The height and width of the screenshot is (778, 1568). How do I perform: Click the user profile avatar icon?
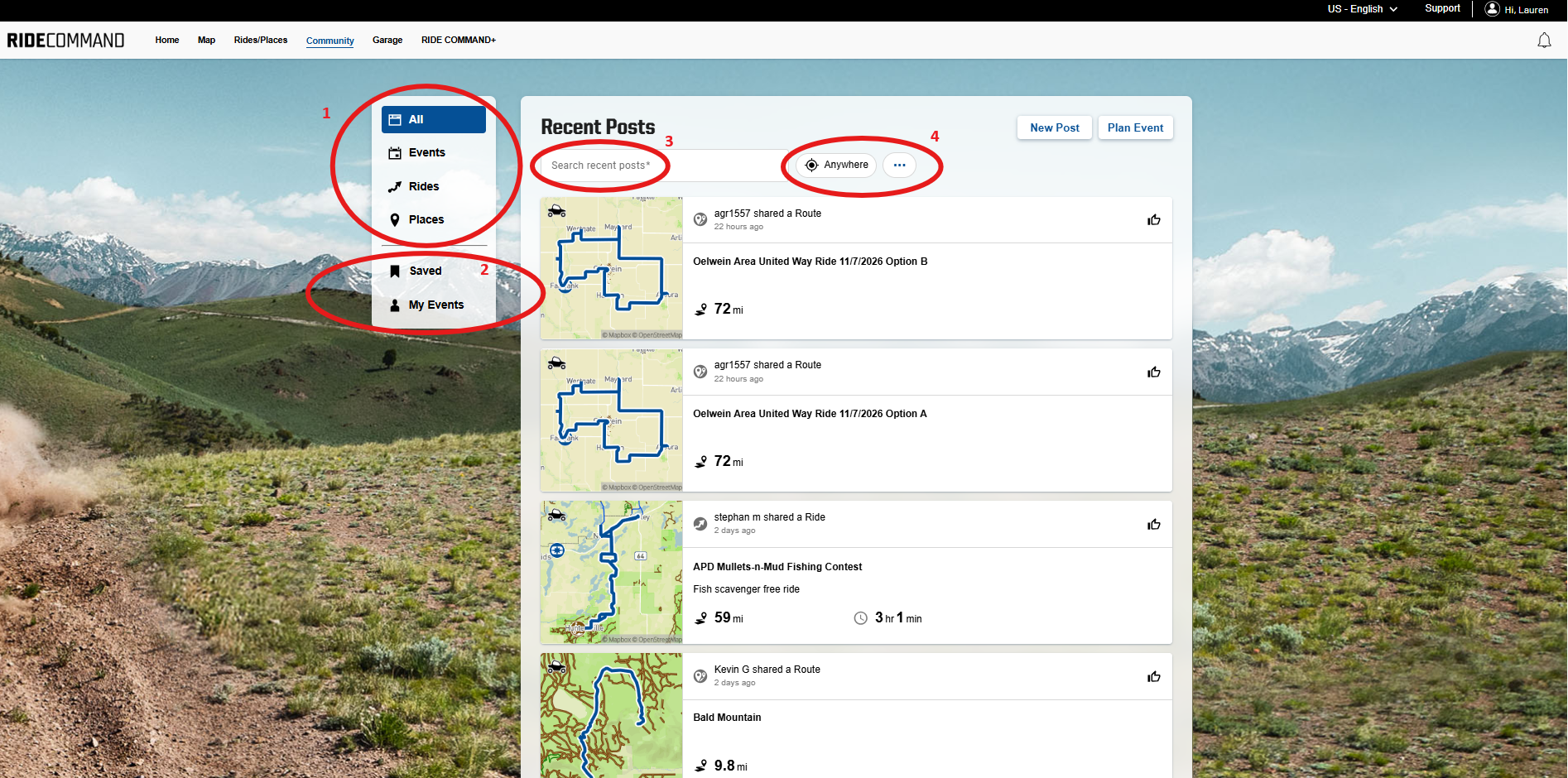click(x=1492, y=9)
